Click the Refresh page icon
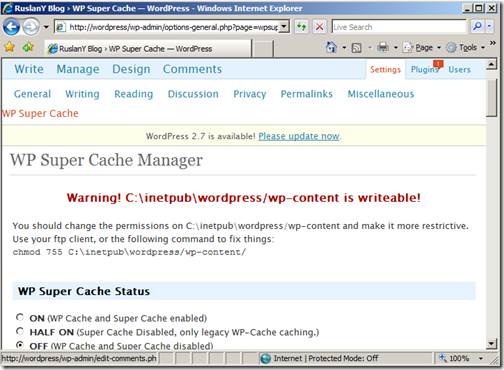The image size is (504, 370). [x=301, y=27]
